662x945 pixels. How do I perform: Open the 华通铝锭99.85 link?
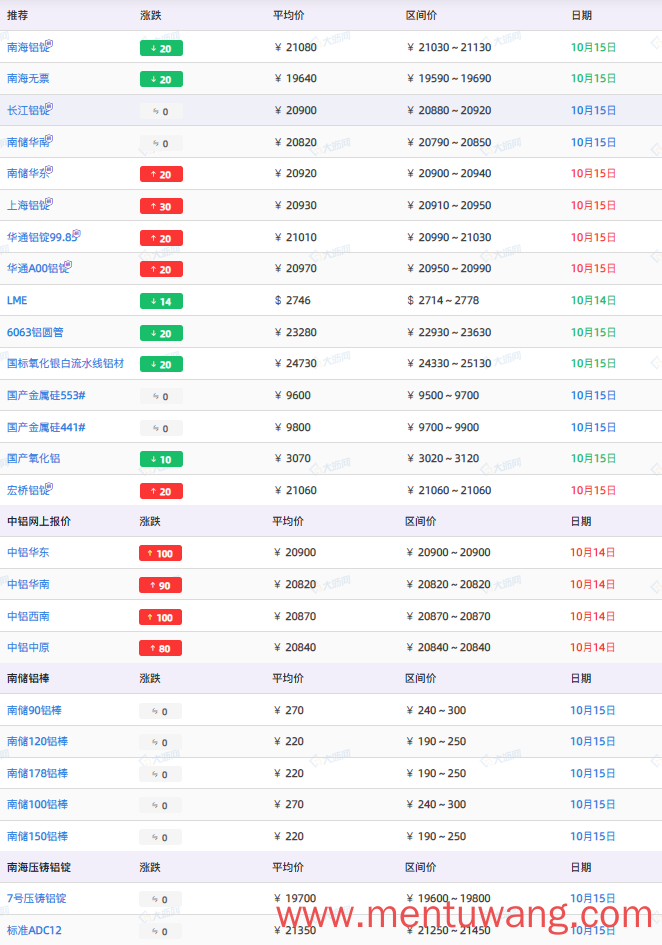point(40,237)
